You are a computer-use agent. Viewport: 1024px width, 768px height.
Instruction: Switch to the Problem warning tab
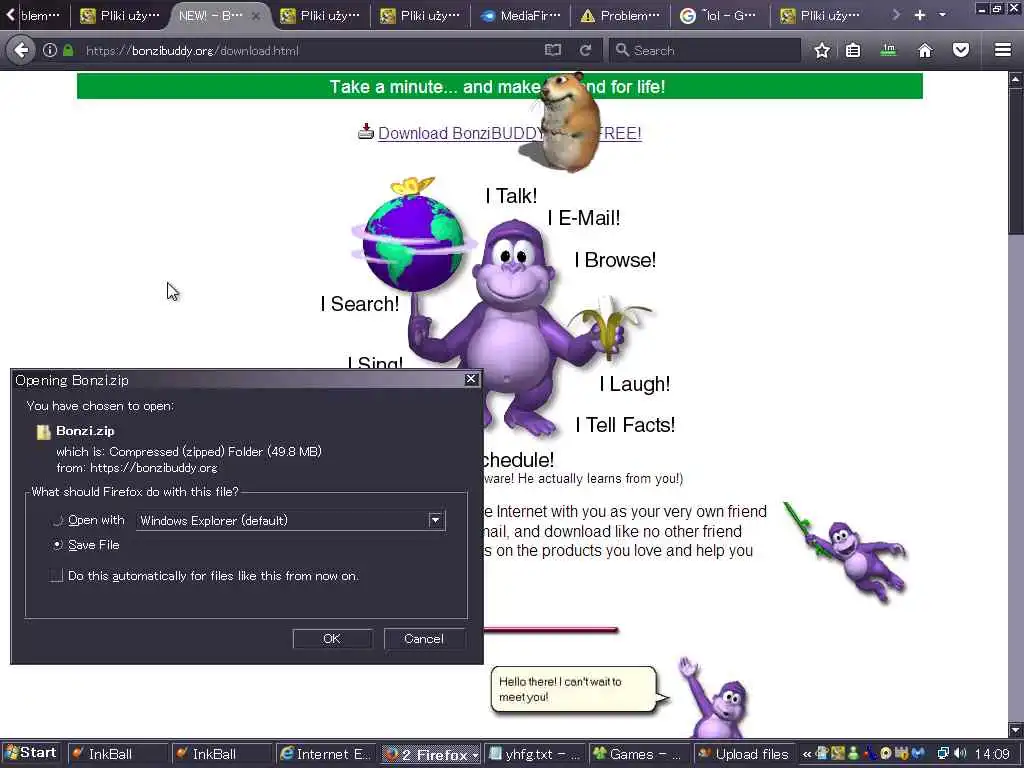(x=620, y=15)
